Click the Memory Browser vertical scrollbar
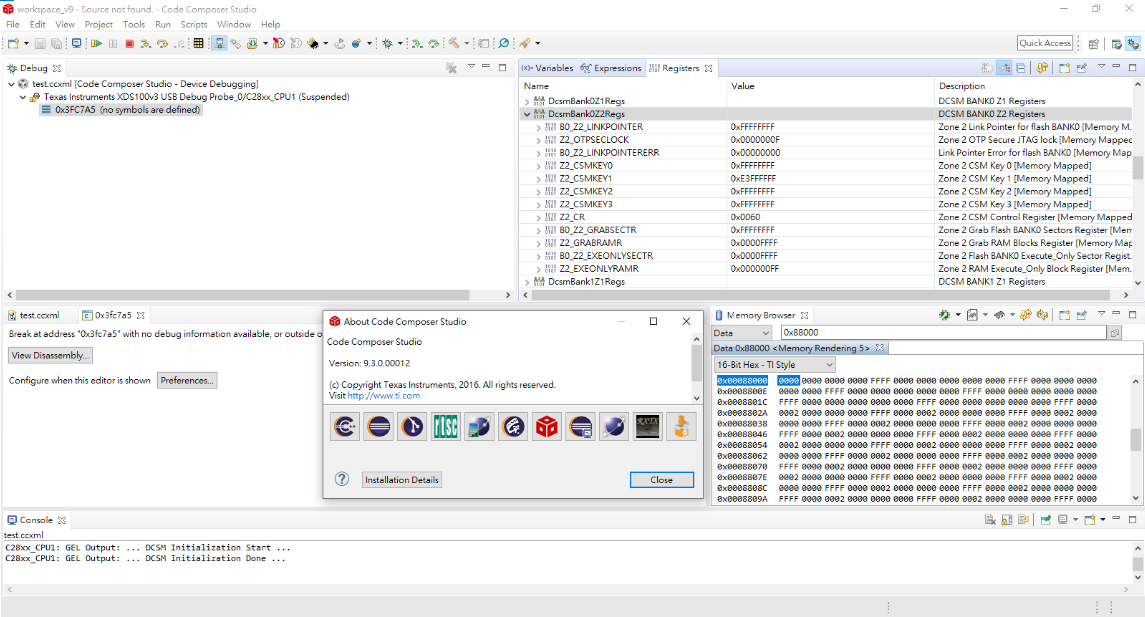 pos(1136,440)
